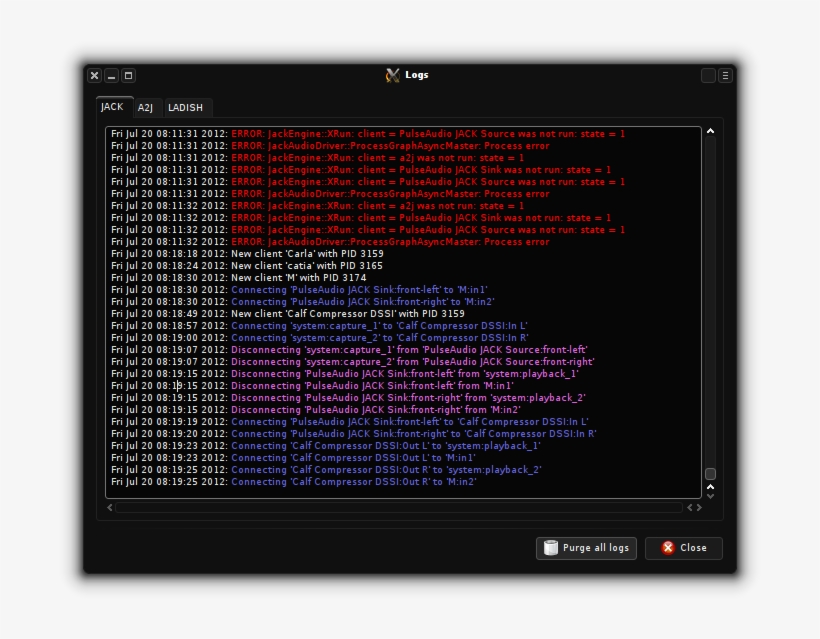Viewport: 820px width, 639px height.
Task: Click the rightmost arrow of the horizontal scrollbar
Action: pos(699,508)
